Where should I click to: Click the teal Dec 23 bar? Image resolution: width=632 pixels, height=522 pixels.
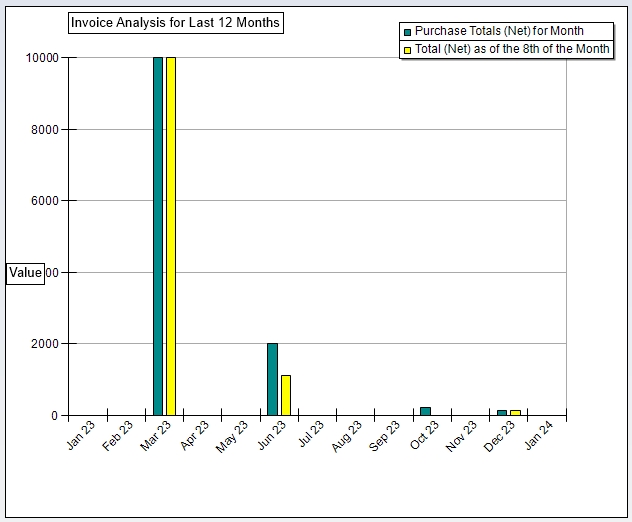pos(502,412)
